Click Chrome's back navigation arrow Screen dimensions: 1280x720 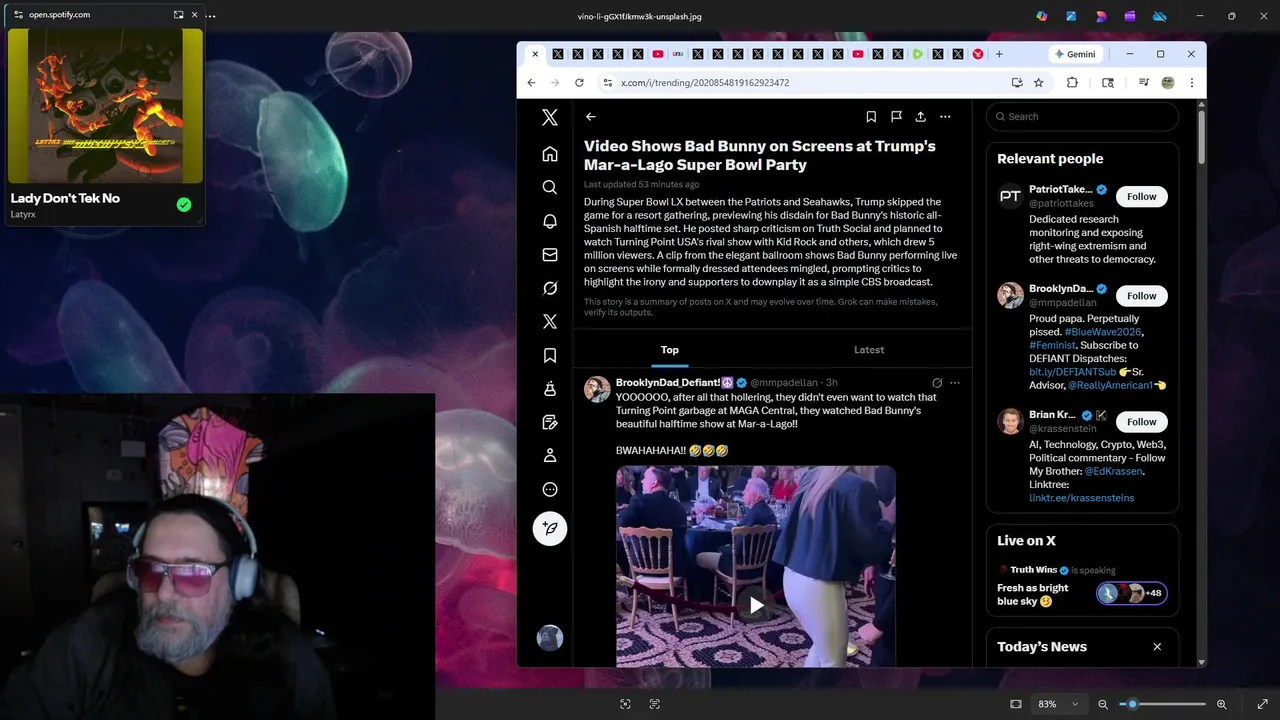tap(531, 83)
